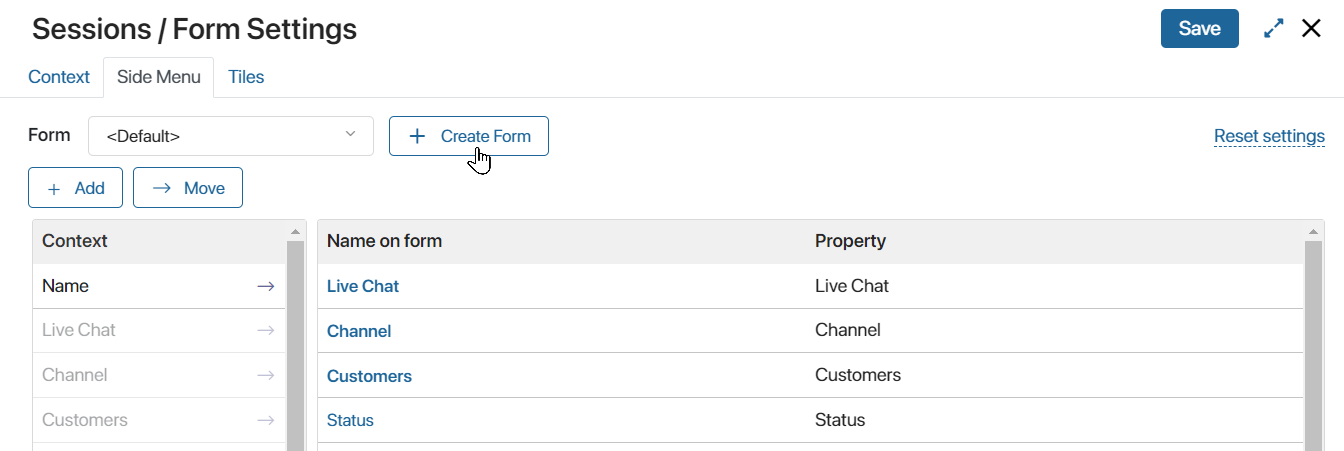The width and height of the screenshot is (1344, 451).
Task: Open the Live Chat name on form link
Action: coord(363,286)
